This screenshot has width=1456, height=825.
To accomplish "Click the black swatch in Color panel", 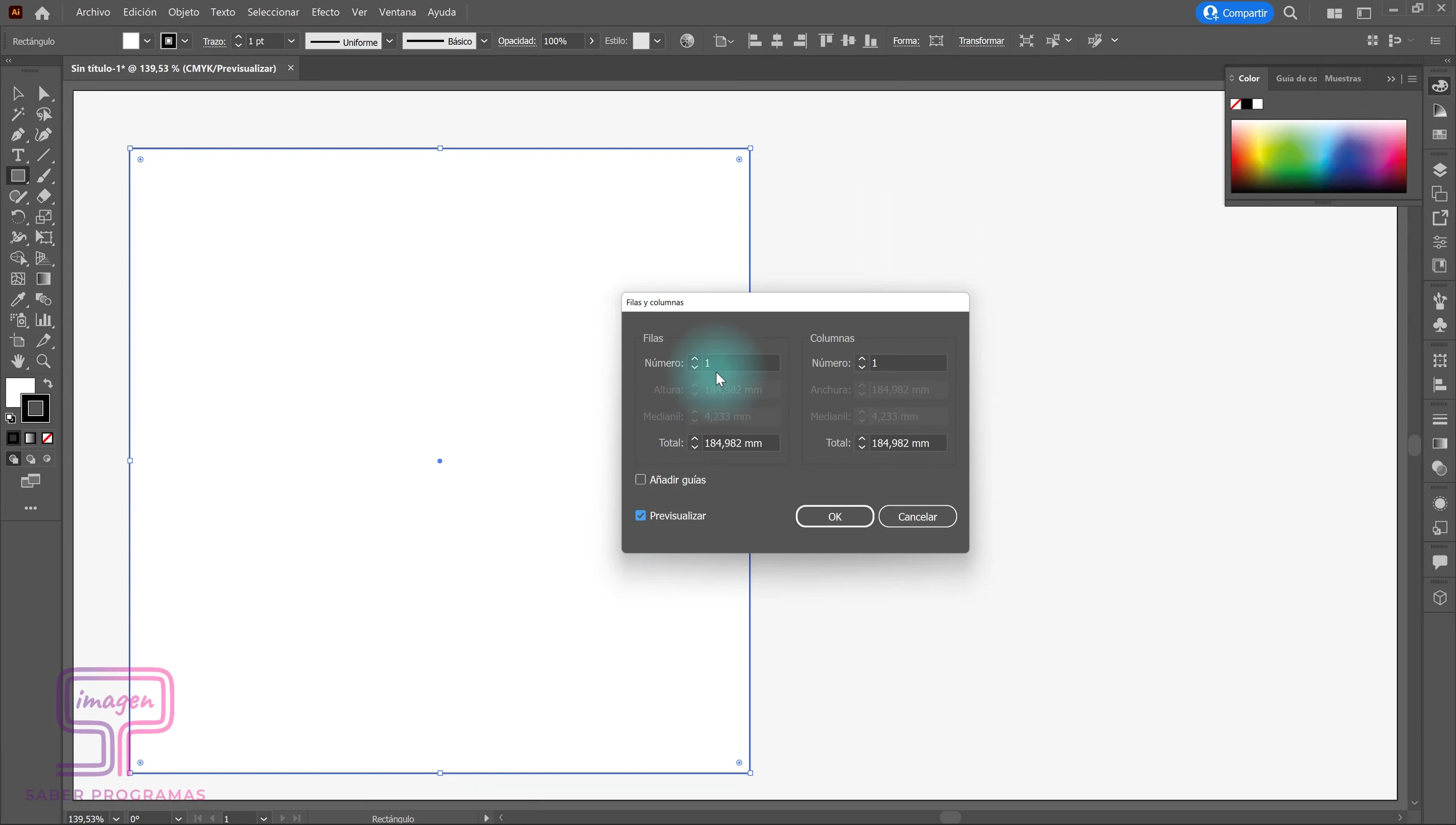I will pyautogui.click(x=1247, y=104).
